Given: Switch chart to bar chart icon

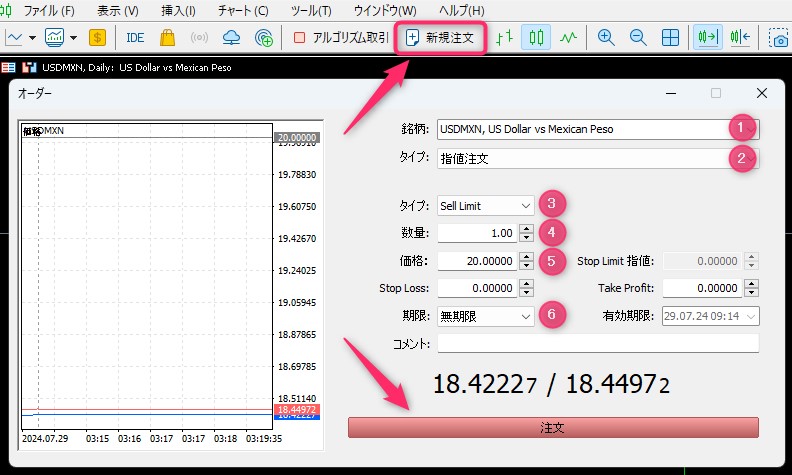Looking at the screenshot, I should click(505, 37).
